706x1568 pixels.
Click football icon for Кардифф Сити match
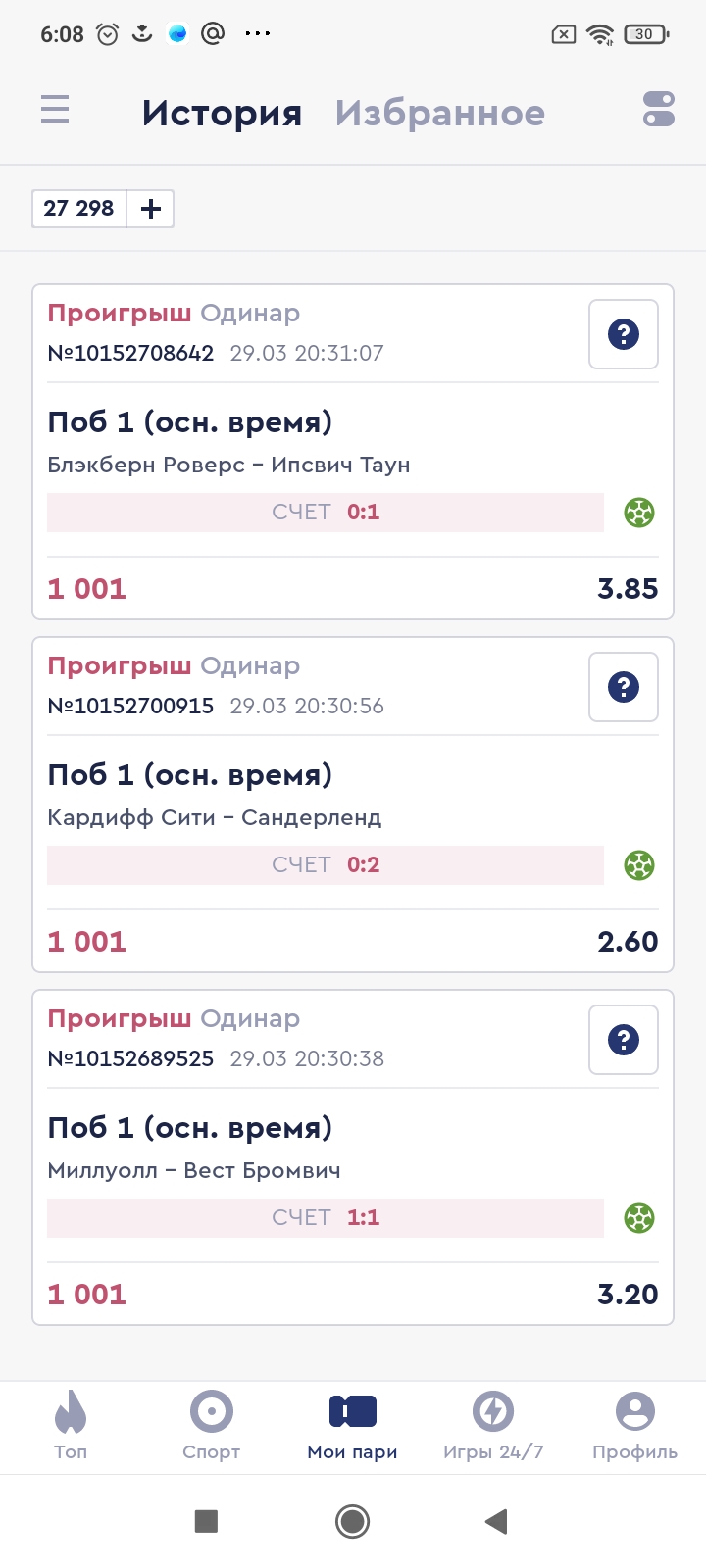click(x=639, y=865)
